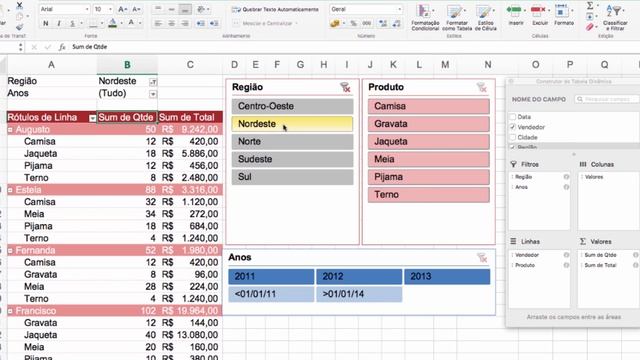Align text to the right
Screen dimensions: 640x360
pyautogui.click(x=185, y=24)
